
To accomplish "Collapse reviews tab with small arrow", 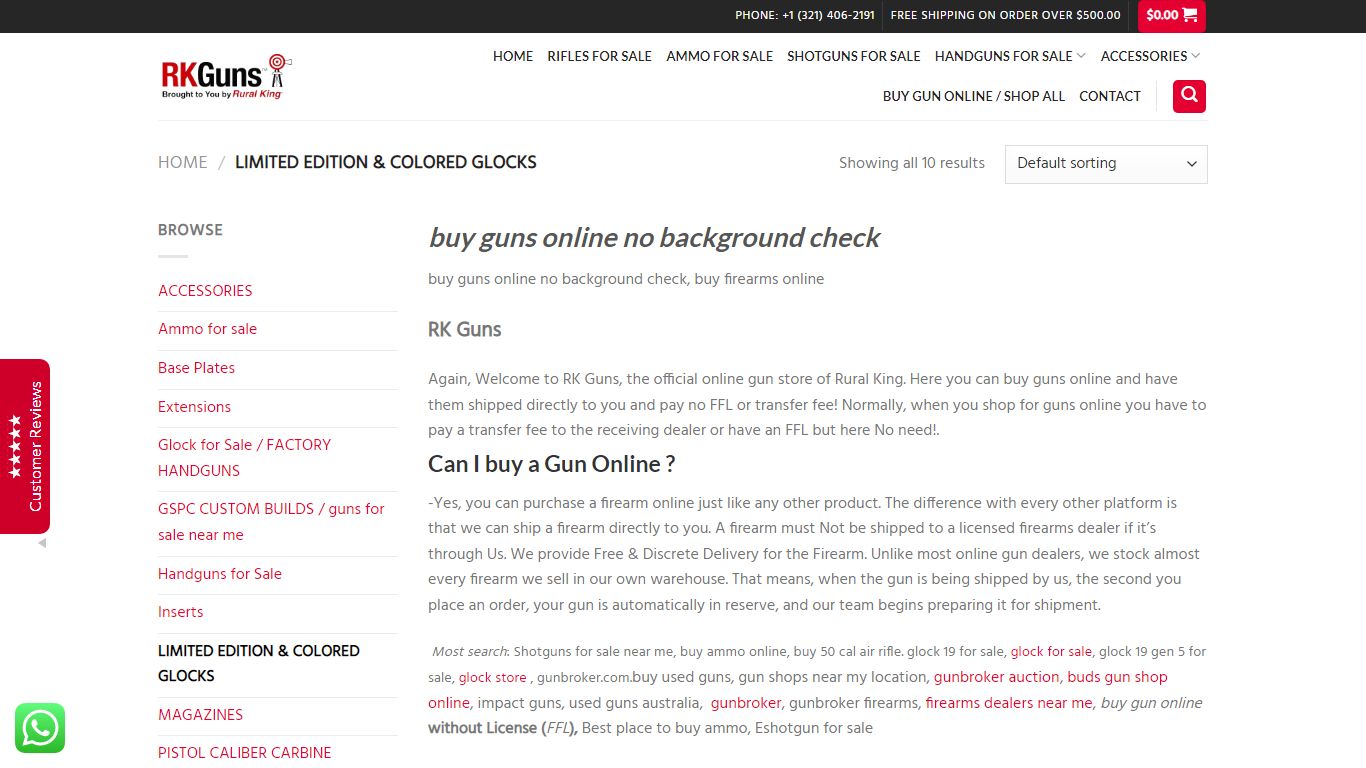I will pos(42,544).
